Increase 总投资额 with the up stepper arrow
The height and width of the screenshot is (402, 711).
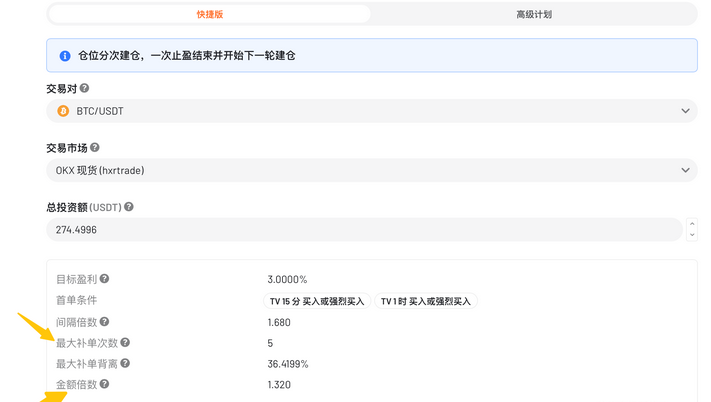[692, 224]
